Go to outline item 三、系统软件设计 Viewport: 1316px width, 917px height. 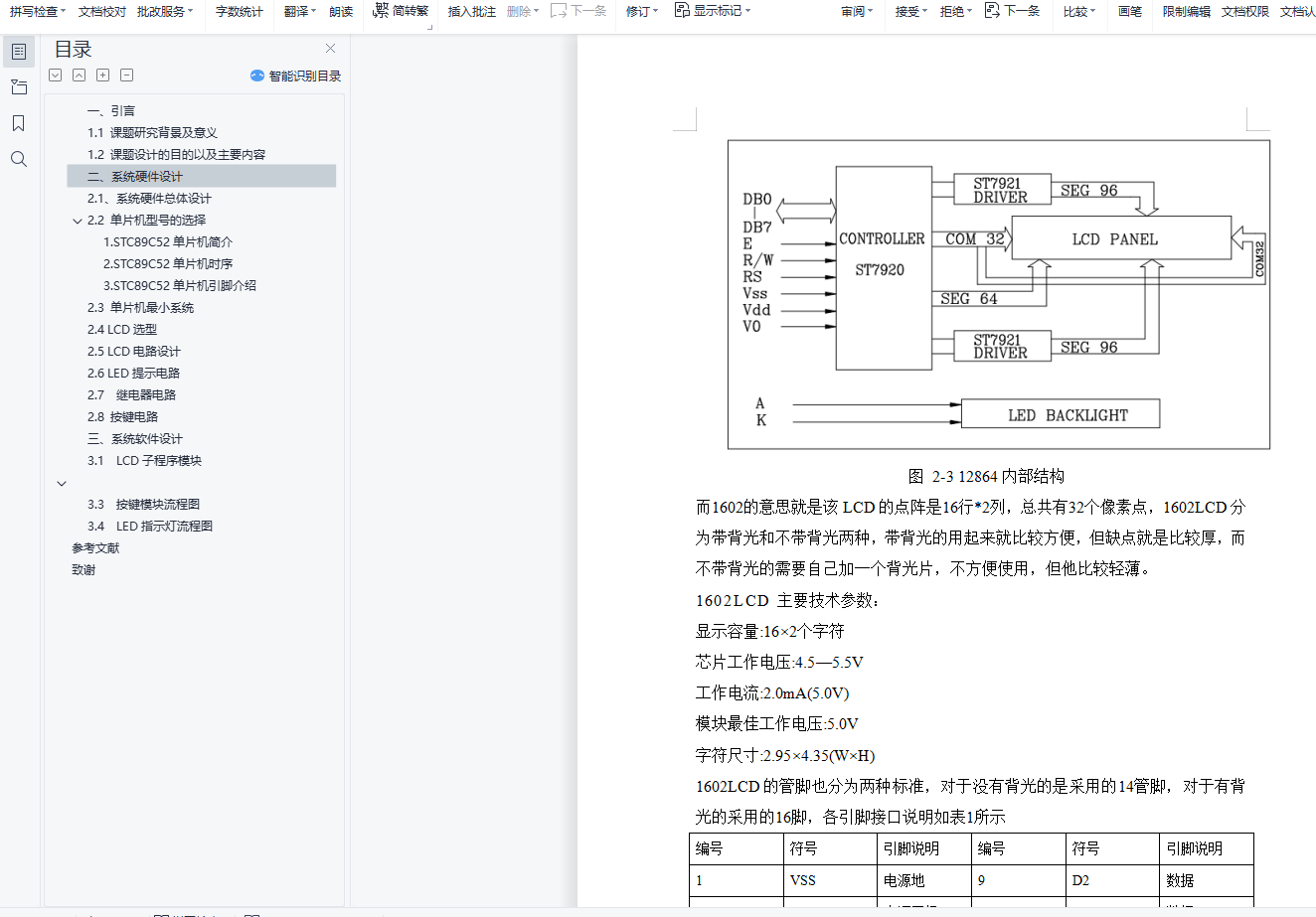point(135,439)
